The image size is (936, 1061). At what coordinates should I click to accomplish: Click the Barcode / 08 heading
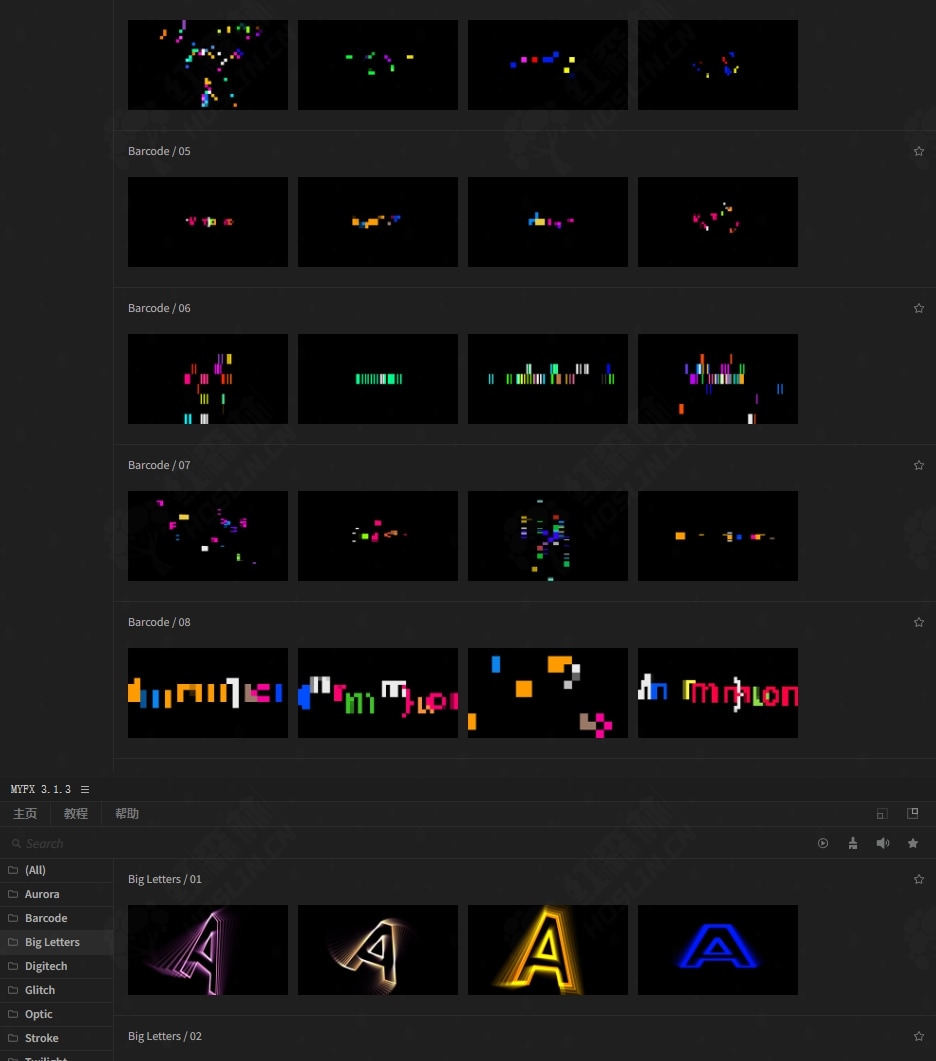coord(159,622)
